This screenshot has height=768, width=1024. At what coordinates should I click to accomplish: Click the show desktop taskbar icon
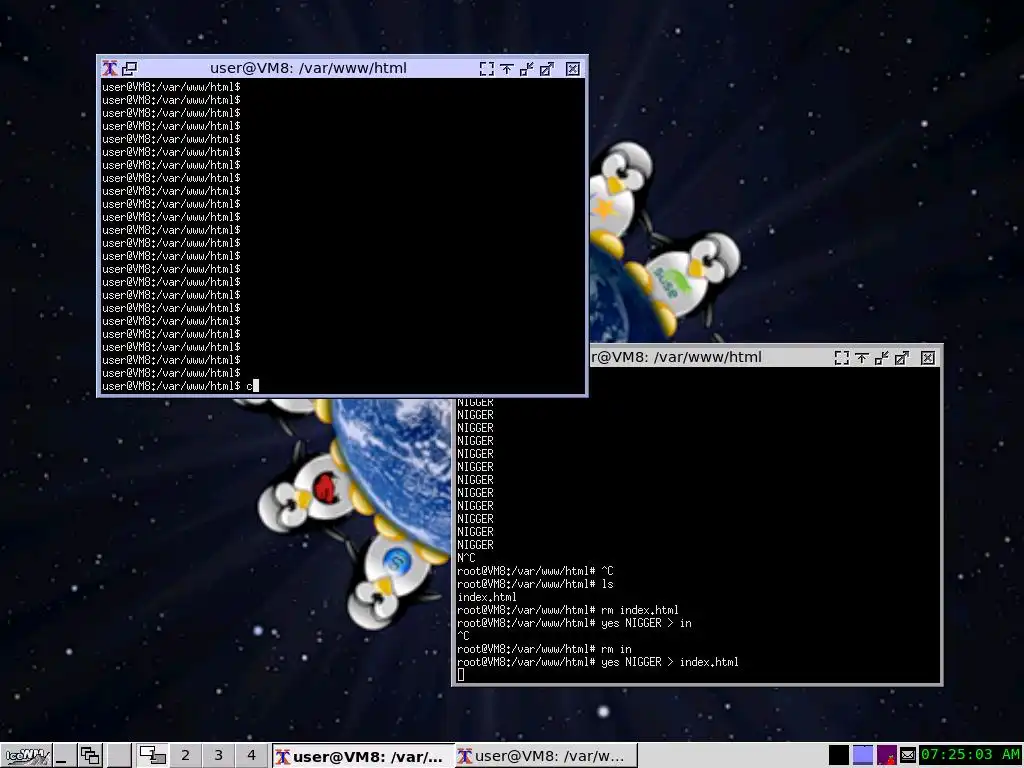click(63, 756)
